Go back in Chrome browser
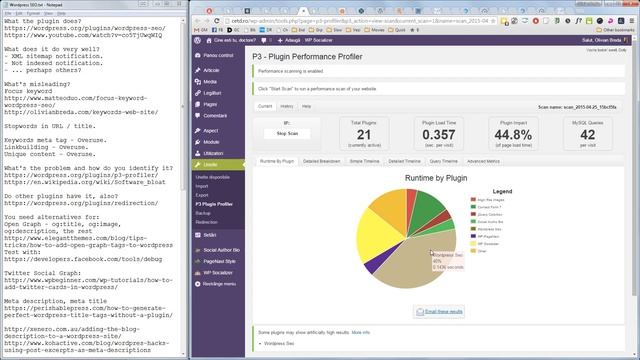The image size is (640, 360). click(x=198, y=21)
